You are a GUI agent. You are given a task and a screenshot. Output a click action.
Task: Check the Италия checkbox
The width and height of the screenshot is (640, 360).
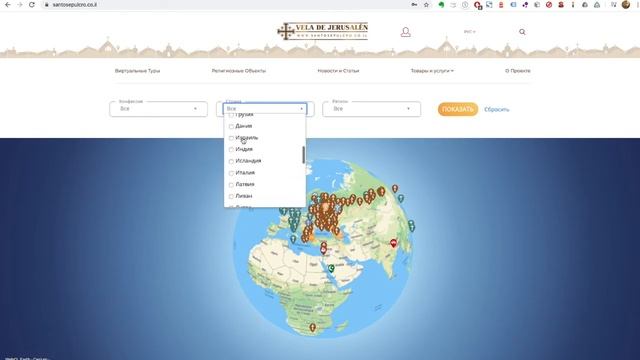(x=231, y=173)
